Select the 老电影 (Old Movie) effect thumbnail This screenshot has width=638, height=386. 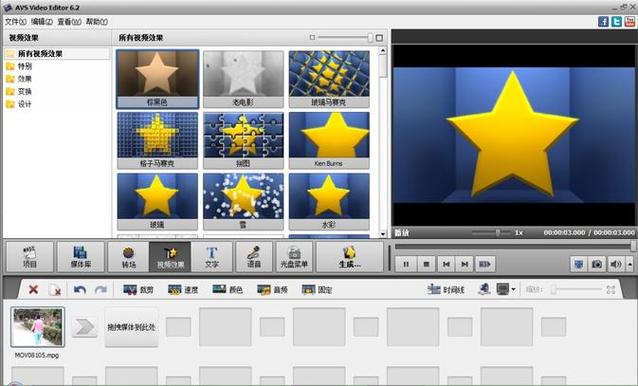tap(243, 79)
